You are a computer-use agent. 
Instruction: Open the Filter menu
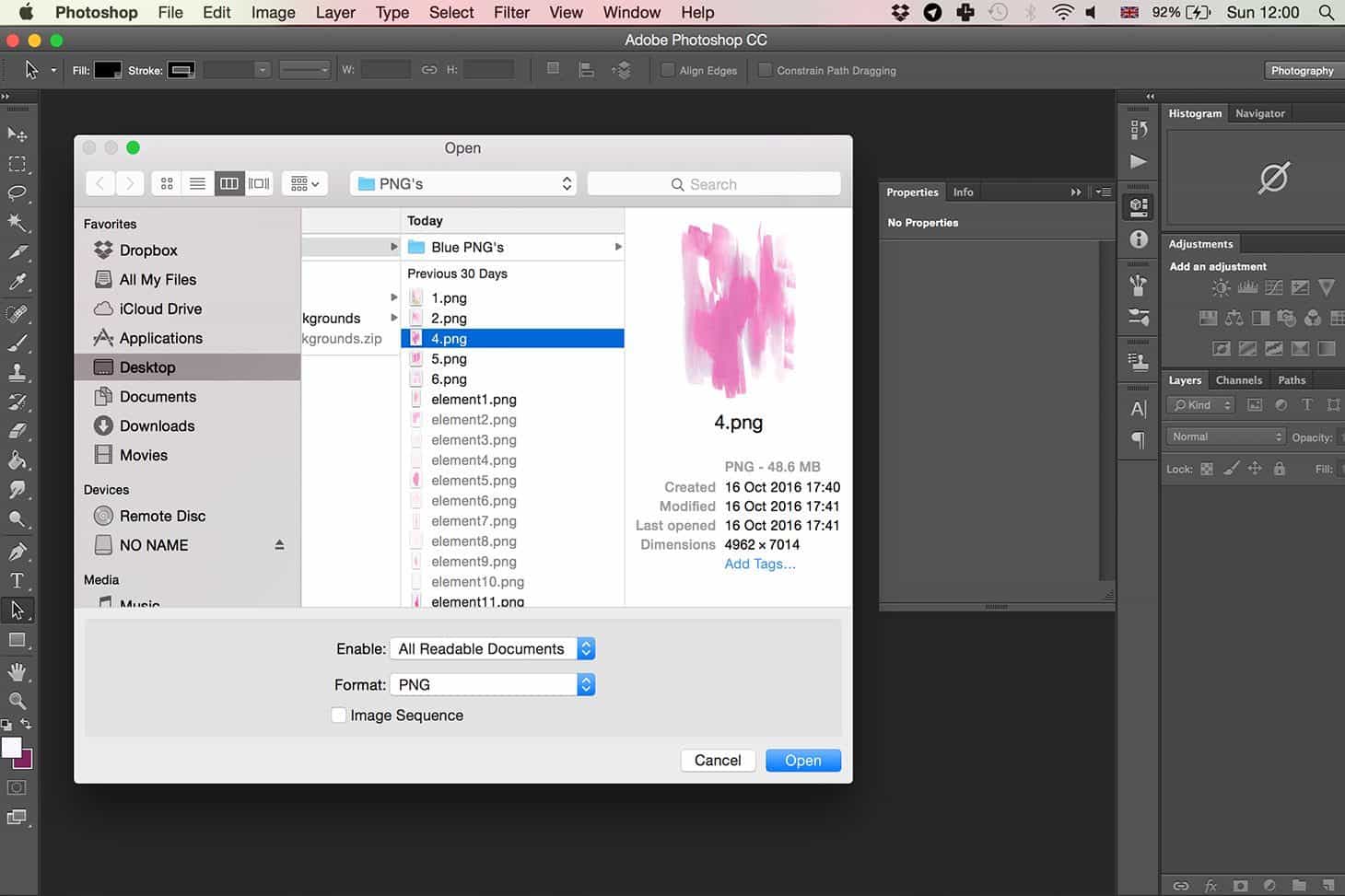pos(511,13)
